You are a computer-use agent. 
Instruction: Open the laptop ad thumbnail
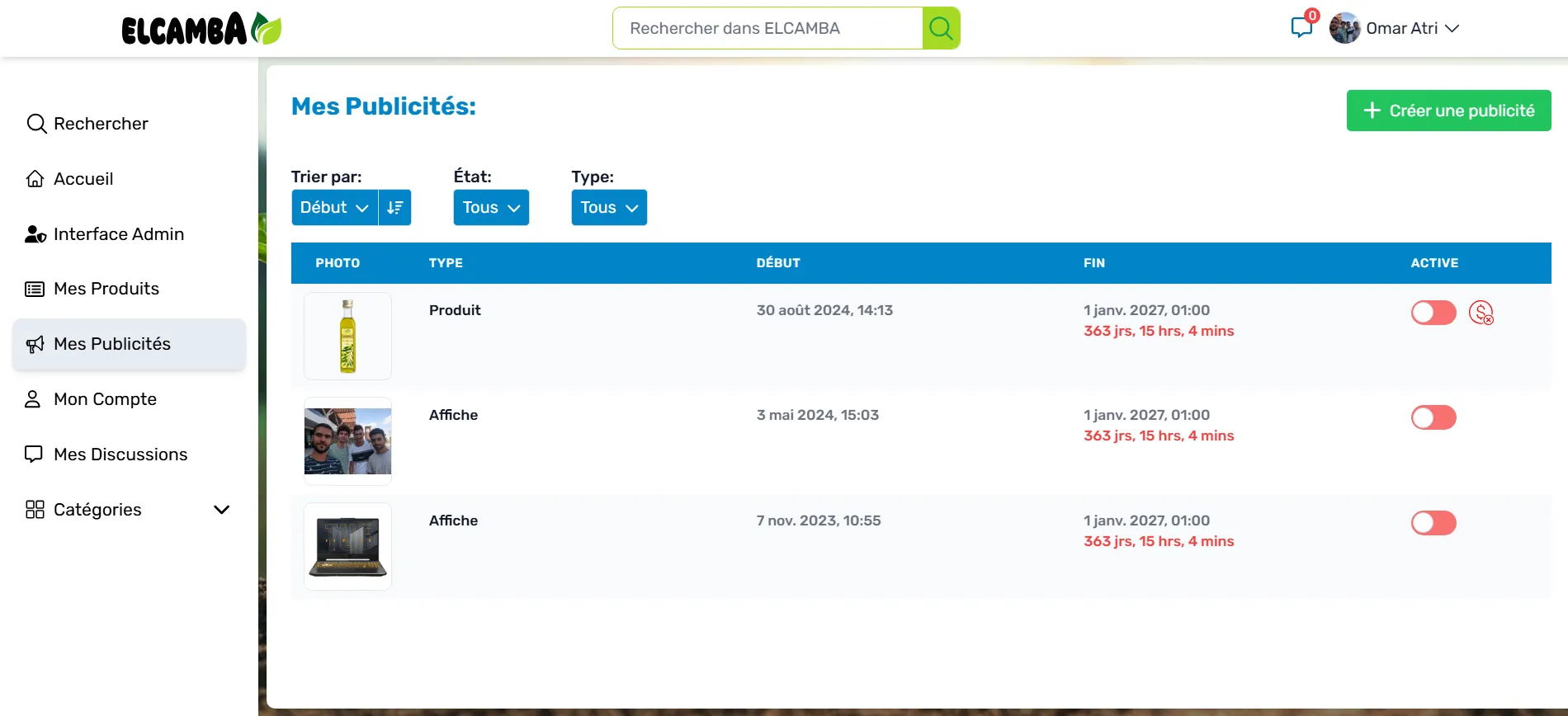click(x=347, y=546)
